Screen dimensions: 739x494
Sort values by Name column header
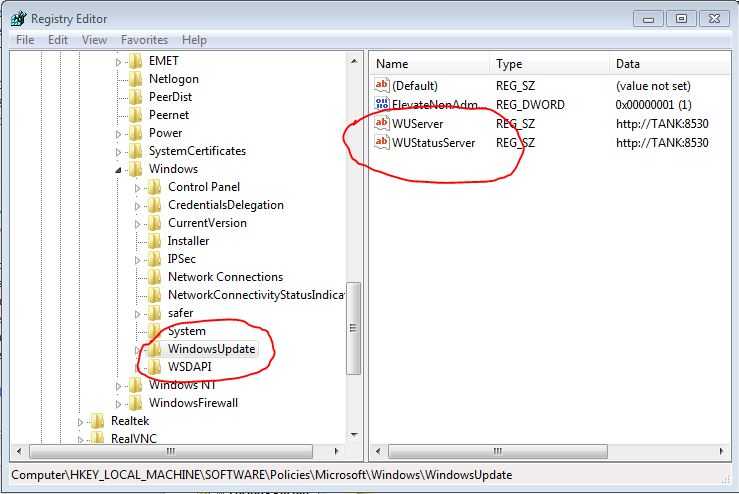tap(430, 64)
